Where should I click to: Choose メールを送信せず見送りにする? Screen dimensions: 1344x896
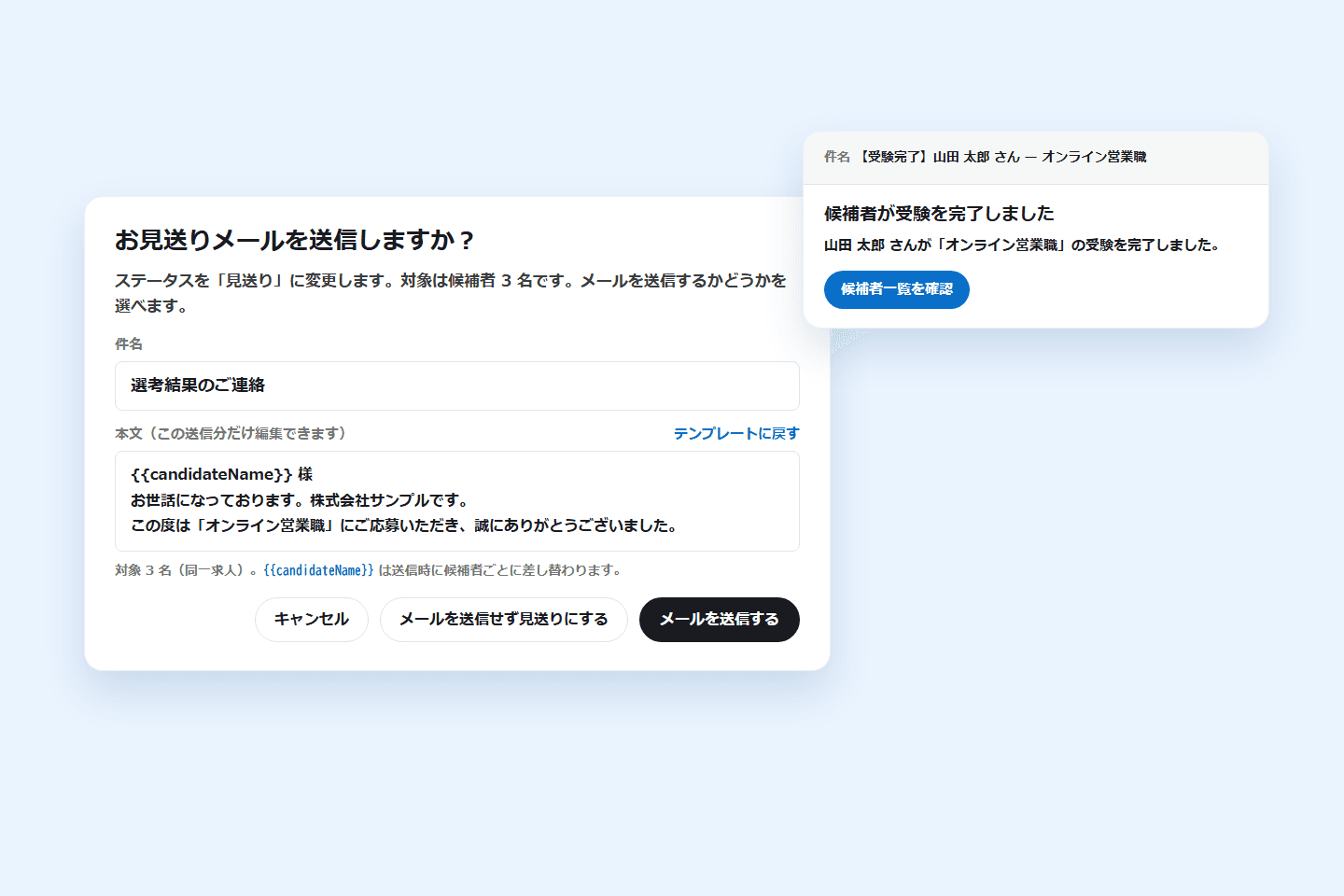(x=504, y=620)
